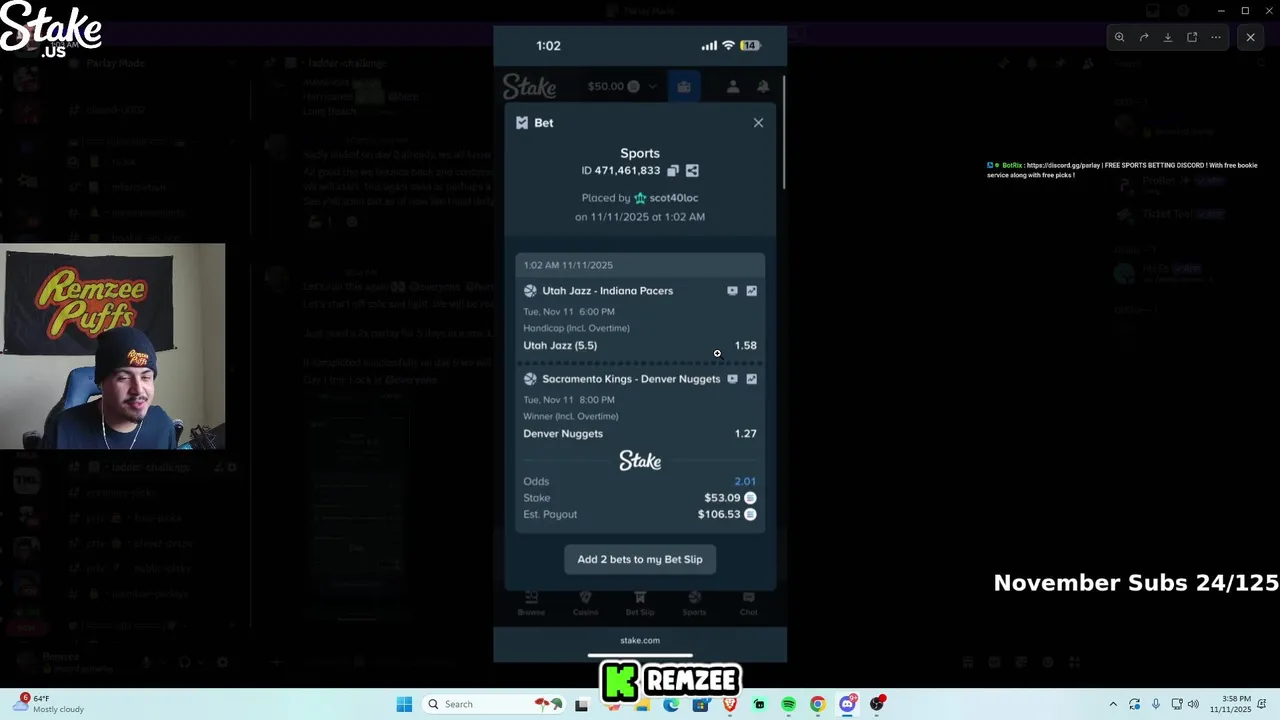Open live stream for Sacramento Kings - Denver Nuggets
The height and width of the screenshot is (720, 1280).
[x=732, y=379]
